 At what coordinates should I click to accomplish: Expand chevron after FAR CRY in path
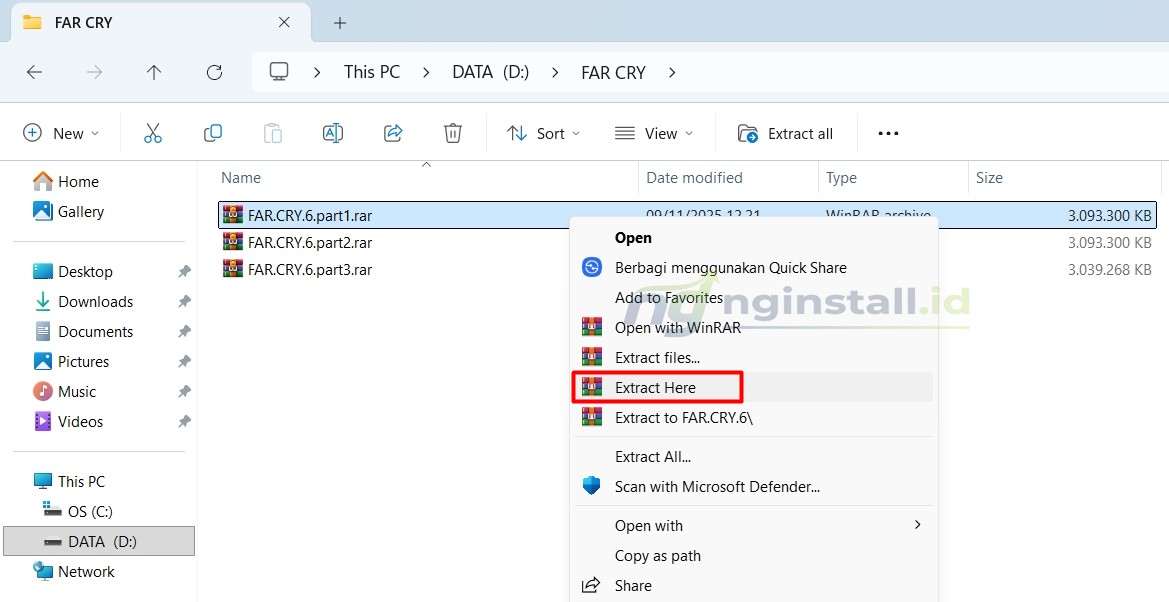pos(672,72)
